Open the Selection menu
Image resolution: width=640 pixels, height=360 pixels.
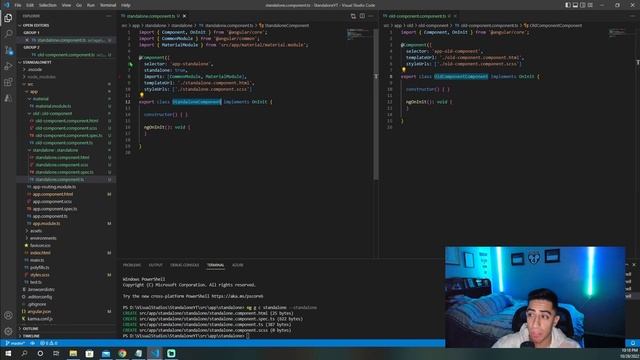pos(48,5)
